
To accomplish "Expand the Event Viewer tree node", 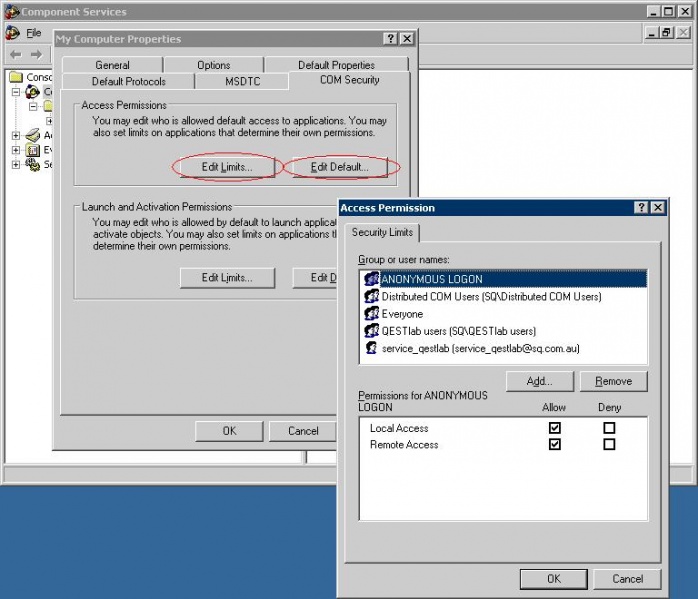I will [16, 150].
